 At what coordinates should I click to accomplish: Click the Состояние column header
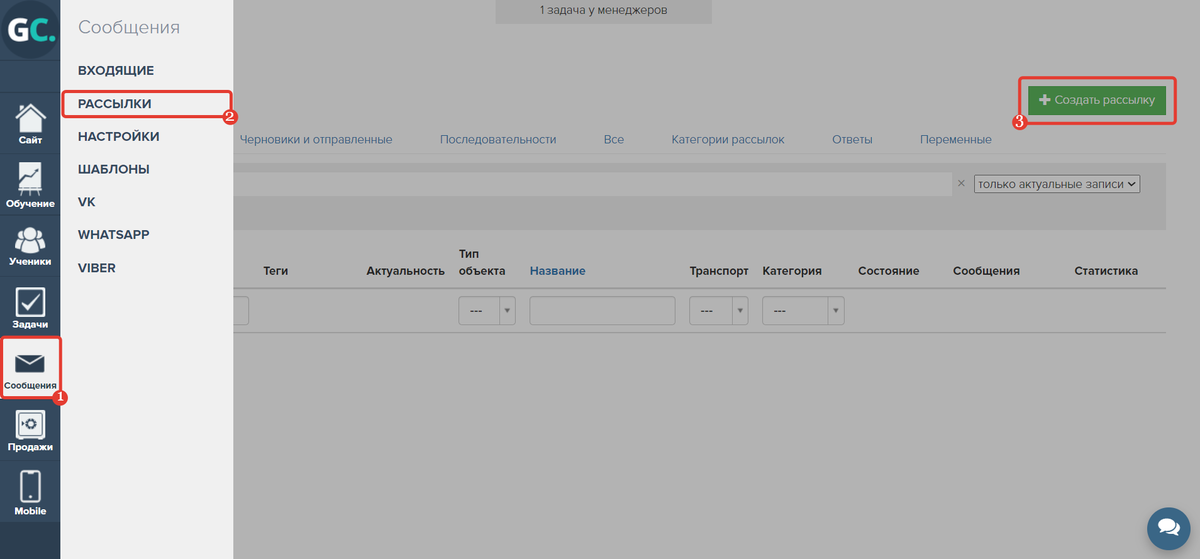click(x=888, y=271)
